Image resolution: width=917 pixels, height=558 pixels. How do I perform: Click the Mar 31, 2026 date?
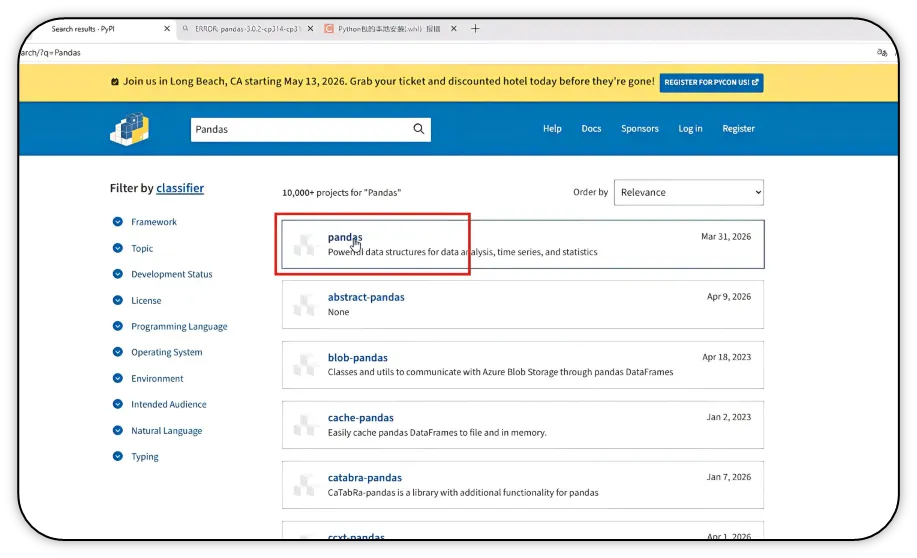click(726, 236)
